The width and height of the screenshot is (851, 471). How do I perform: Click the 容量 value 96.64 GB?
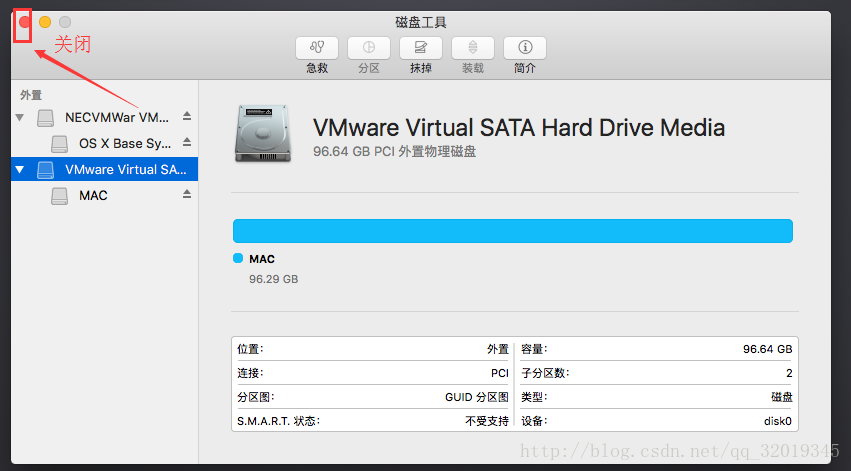[767, 349]
